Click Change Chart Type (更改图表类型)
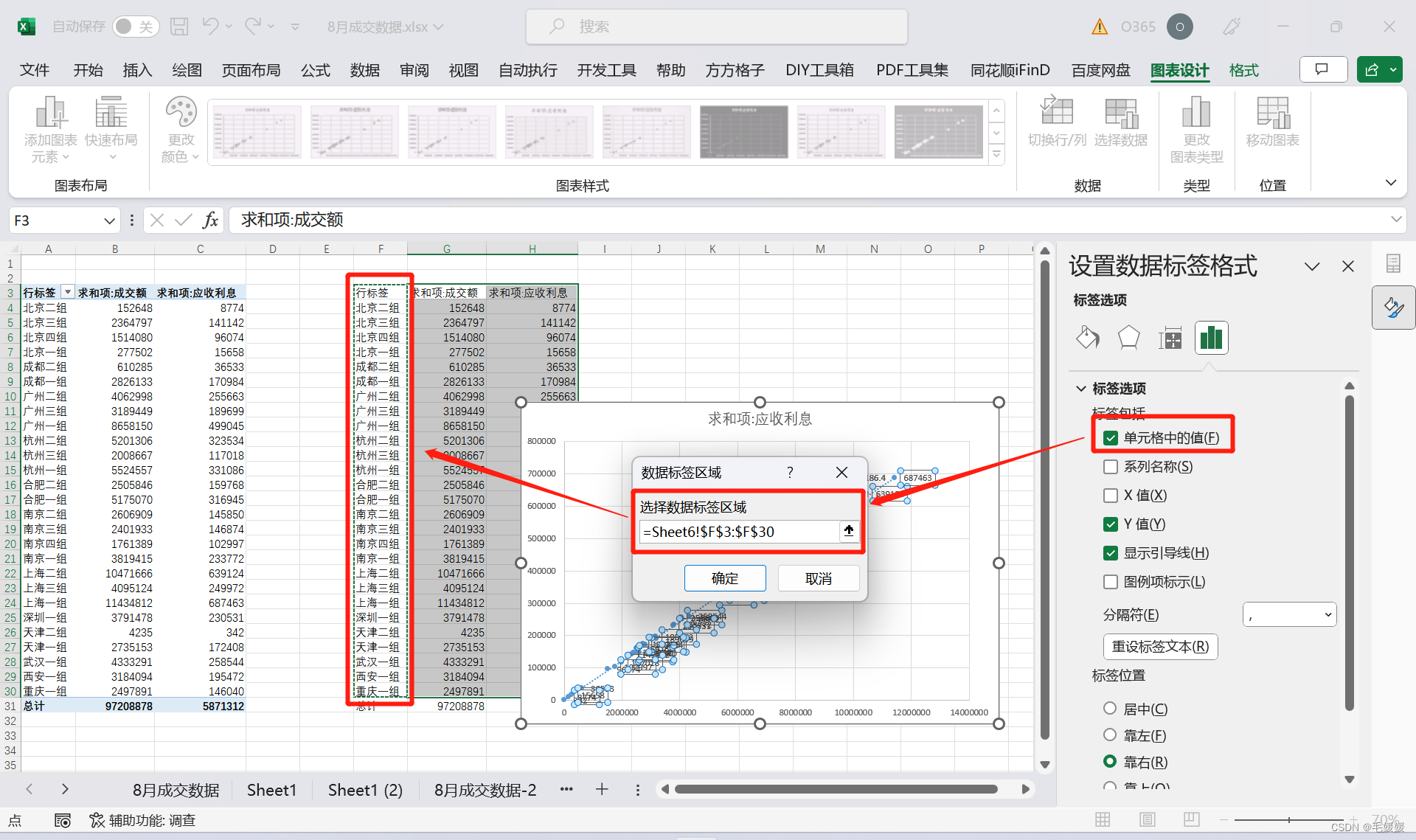 pos(1196,131)
